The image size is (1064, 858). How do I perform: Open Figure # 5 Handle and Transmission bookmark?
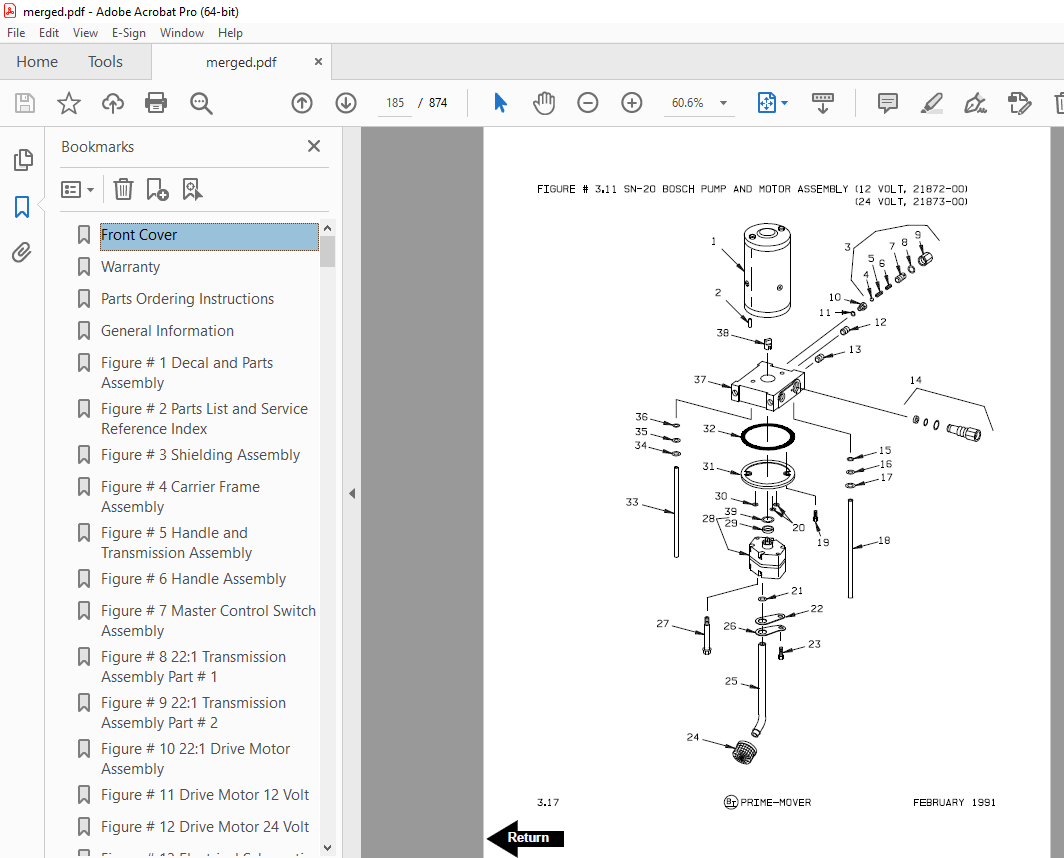(176, 543)
